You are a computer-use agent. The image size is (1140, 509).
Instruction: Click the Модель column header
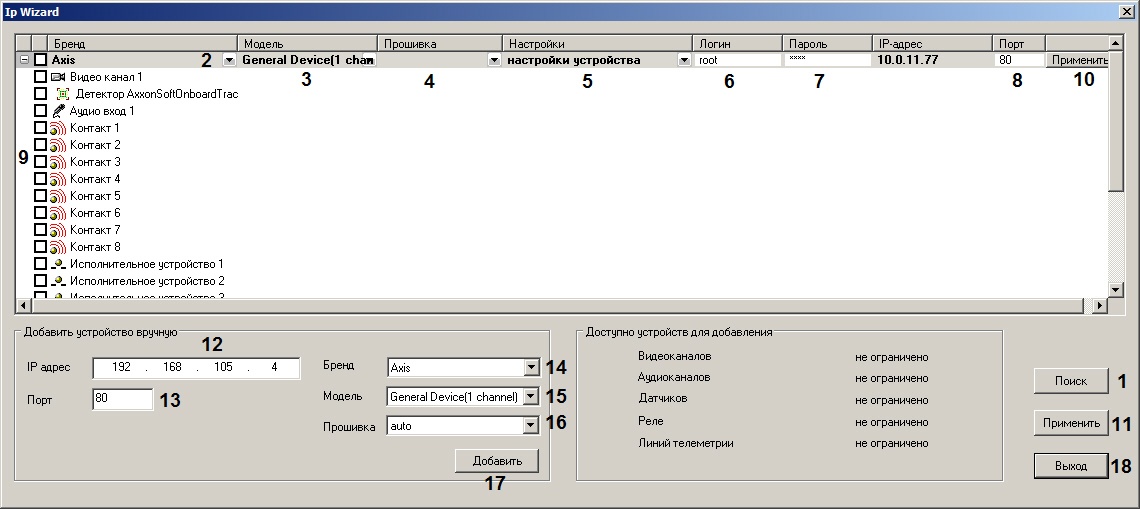pos(307,44)
